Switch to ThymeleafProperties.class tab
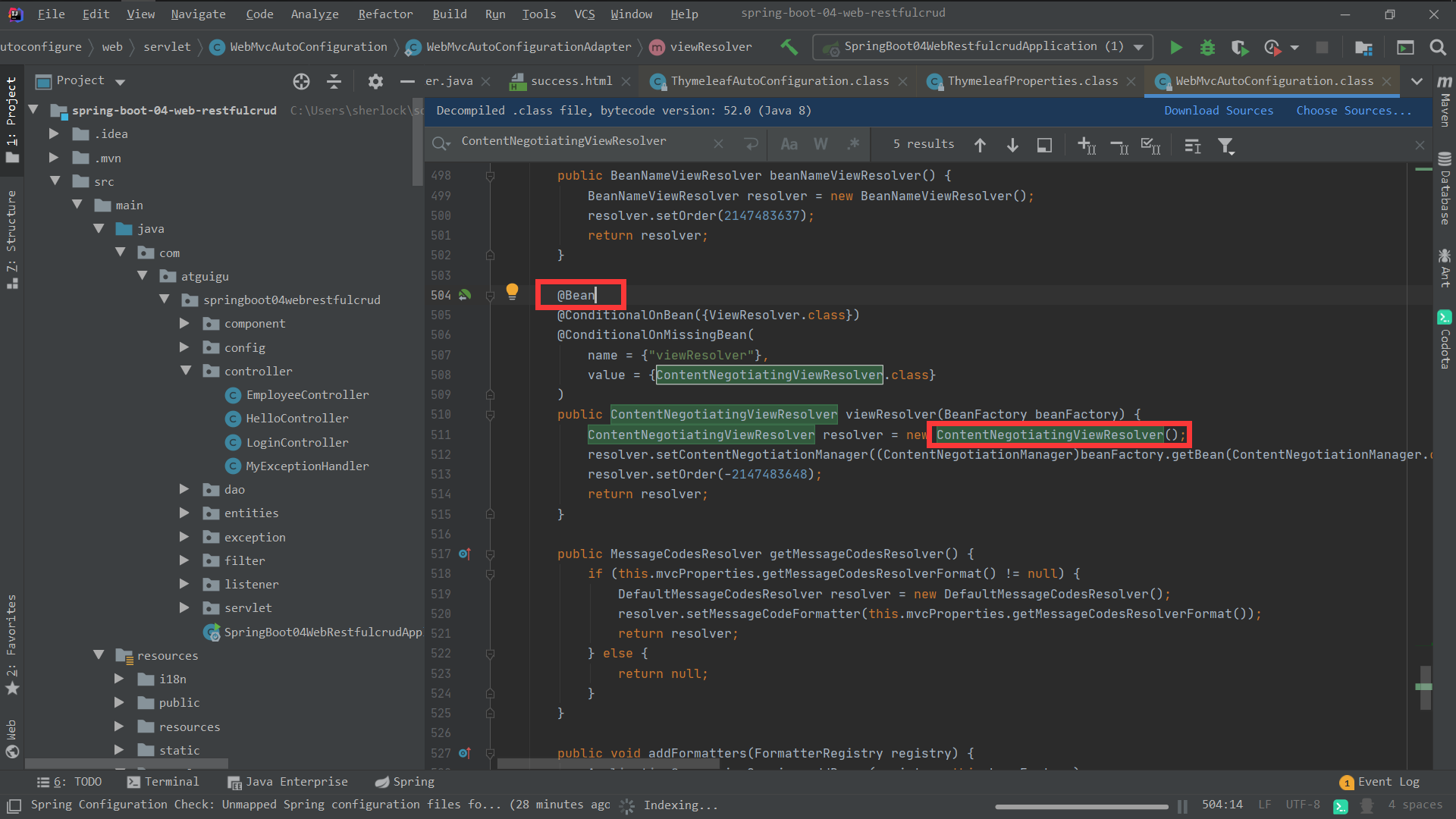 pyautogui.click(x=1032, y=81)
